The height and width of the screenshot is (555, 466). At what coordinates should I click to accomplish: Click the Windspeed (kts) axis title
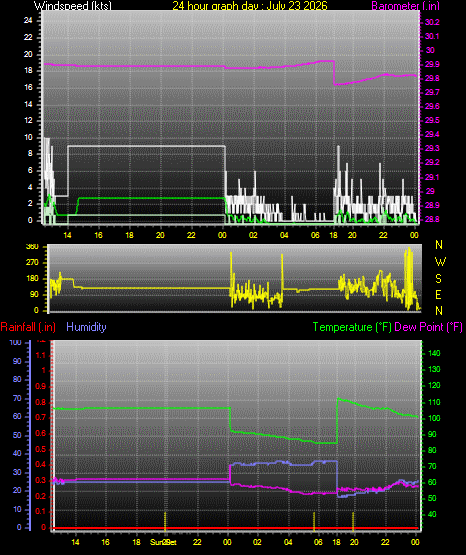pos(73,5)
